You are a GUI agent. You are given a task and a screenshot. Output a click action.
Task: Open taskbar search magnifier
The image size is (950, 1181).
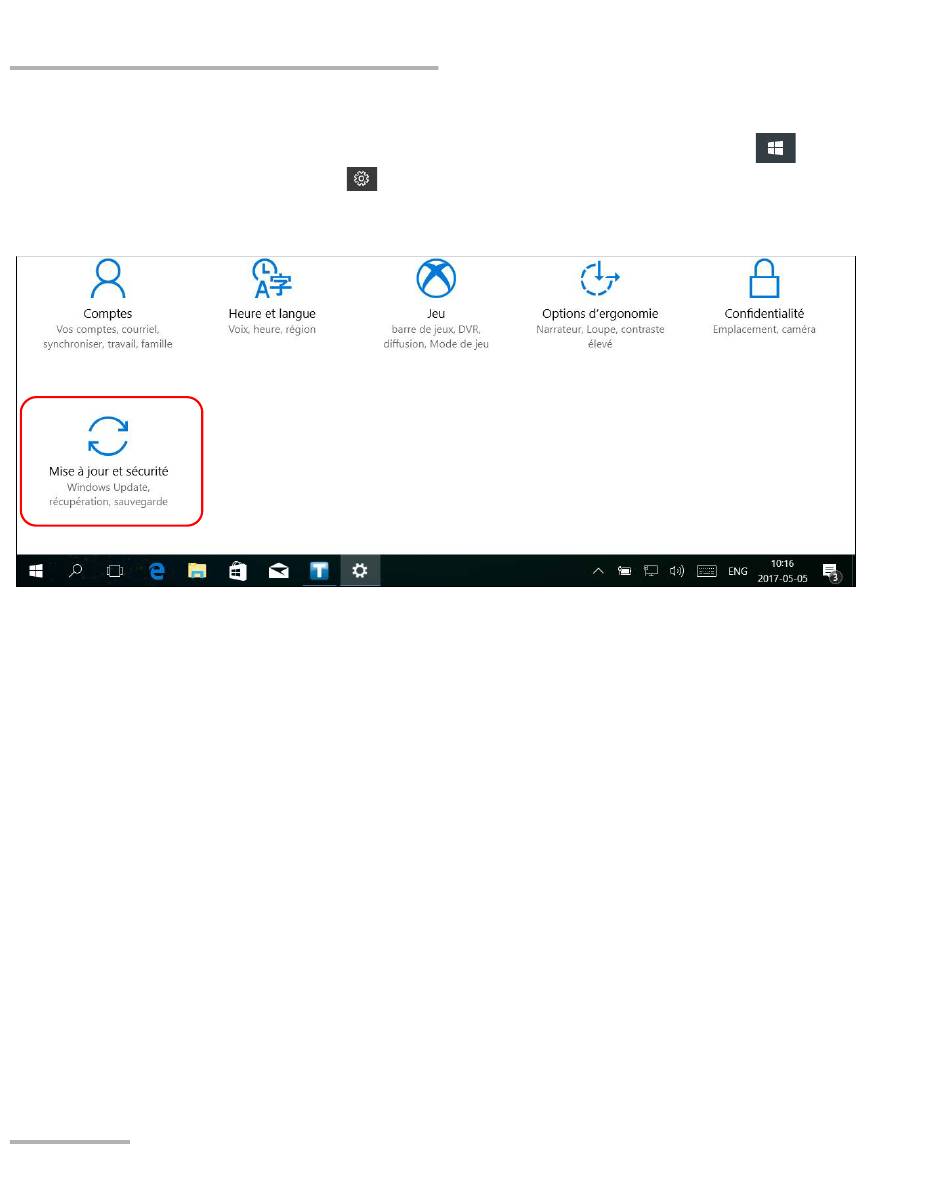[75, 572]
